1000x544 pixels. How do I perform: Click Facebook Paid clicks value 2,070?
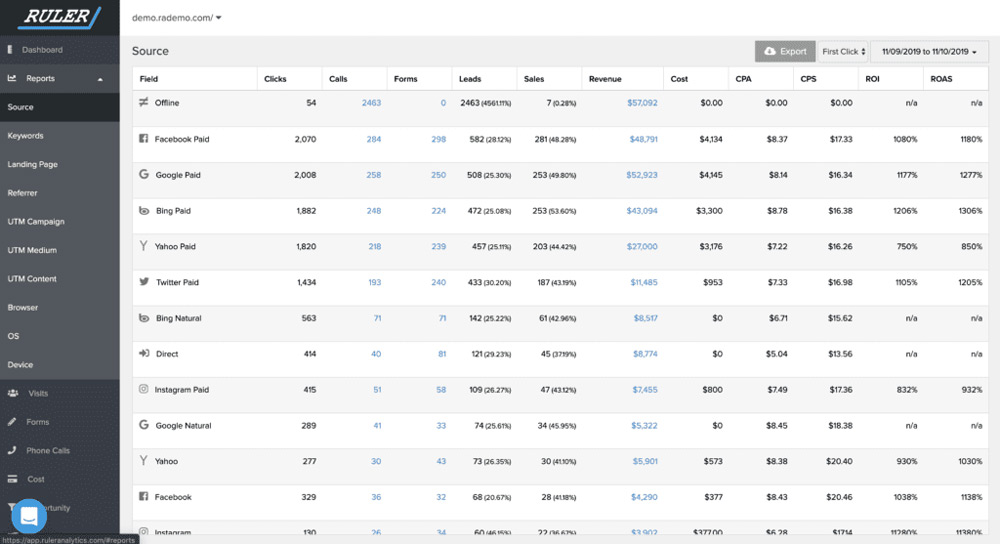[x=305, y=139]
